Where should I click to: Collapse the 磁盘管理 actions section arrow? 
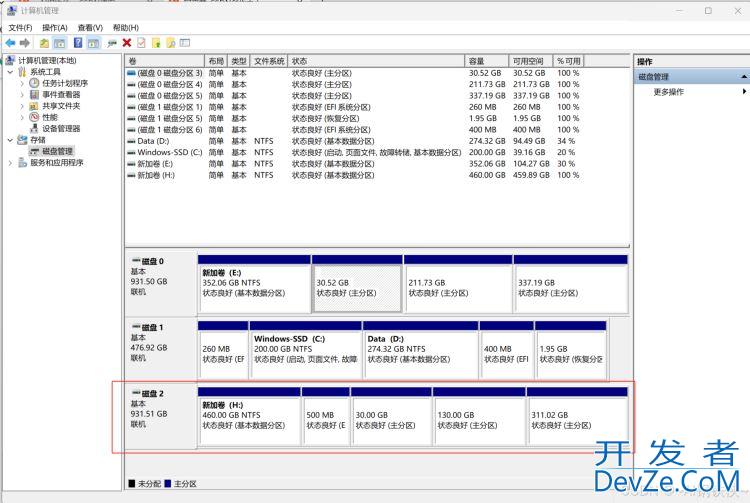coord(743,77)
